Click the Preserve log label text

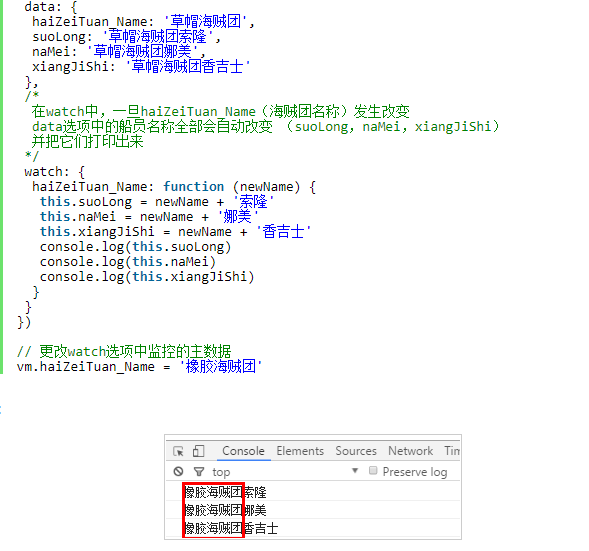click(415, 472)
